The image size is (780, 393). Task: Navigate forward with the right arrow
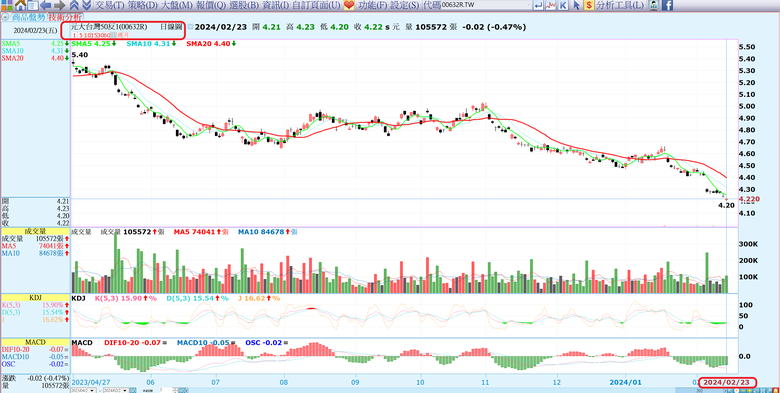[59, 5]
